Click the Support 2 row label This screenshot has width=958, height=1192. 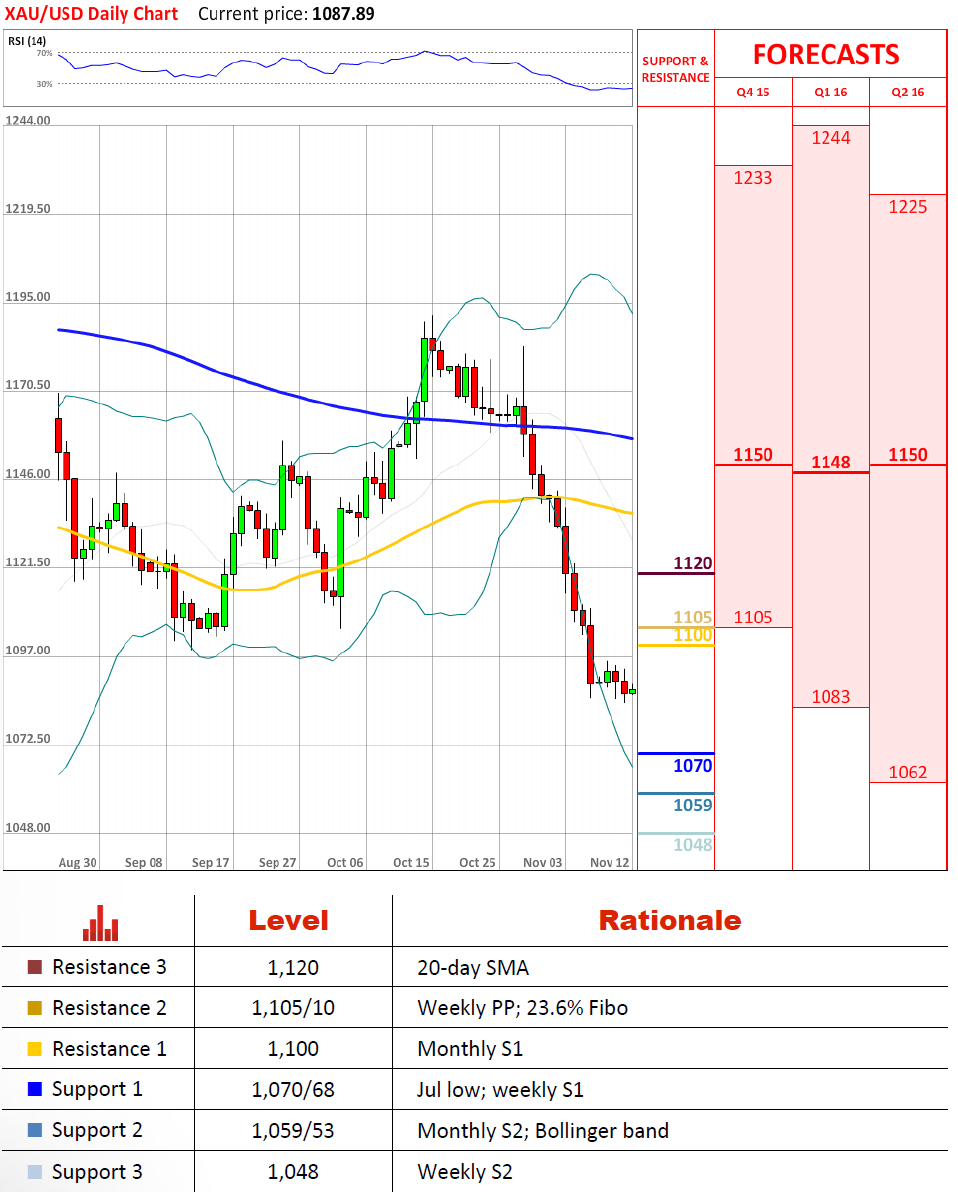pyautogui.click(x=97, y=1131)
